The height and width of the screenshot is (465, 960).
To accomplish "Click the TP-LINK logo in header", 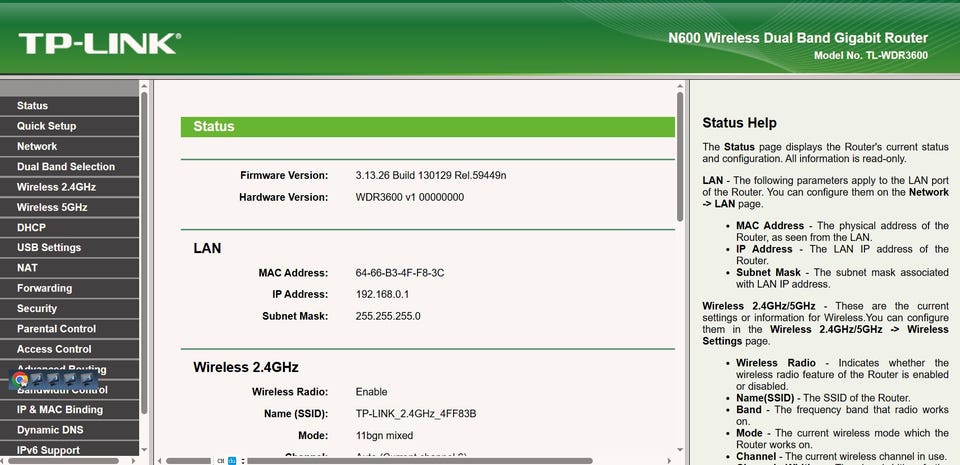I will 98,43.
